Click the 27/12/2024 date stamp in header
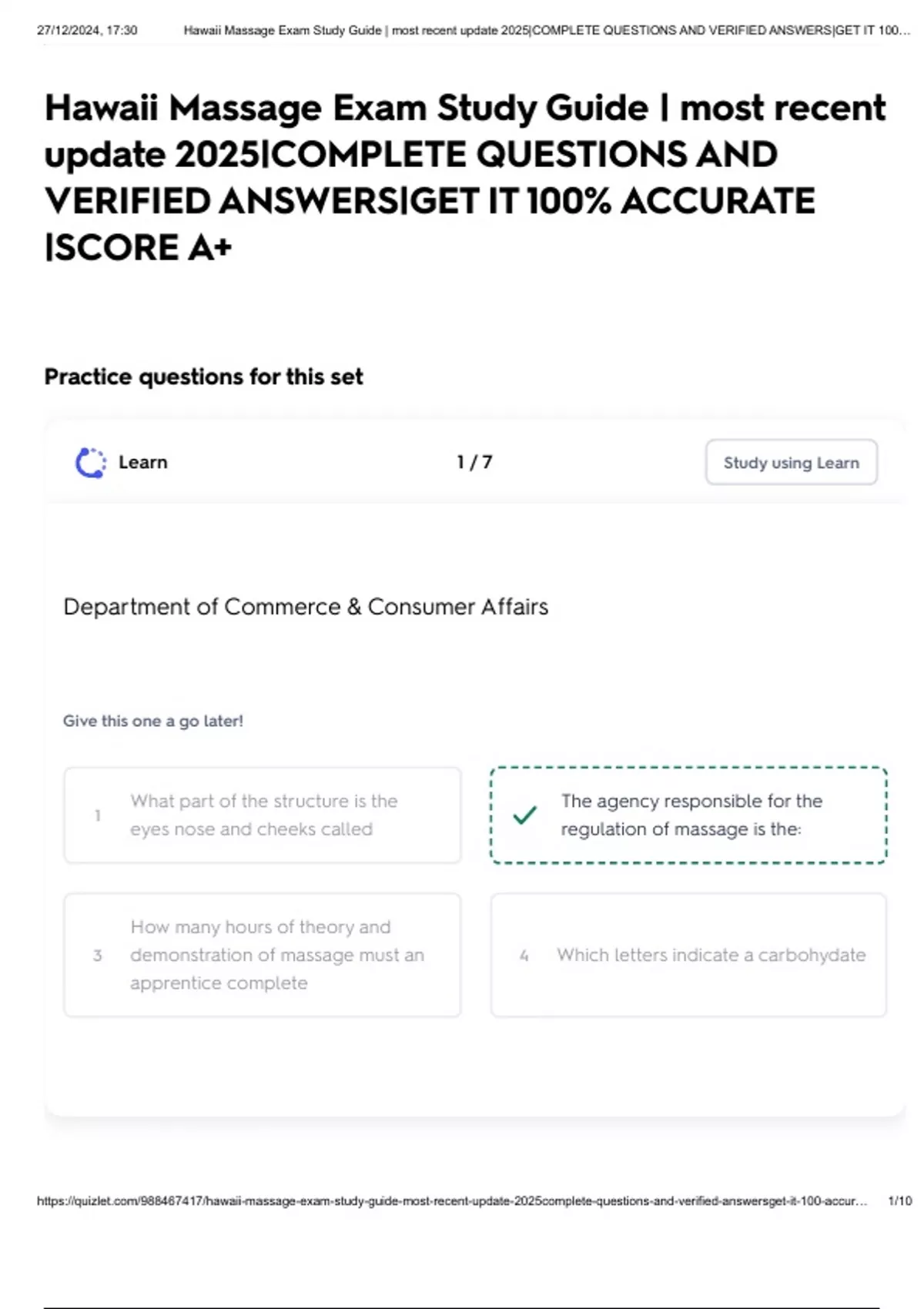 click(87, 31)
